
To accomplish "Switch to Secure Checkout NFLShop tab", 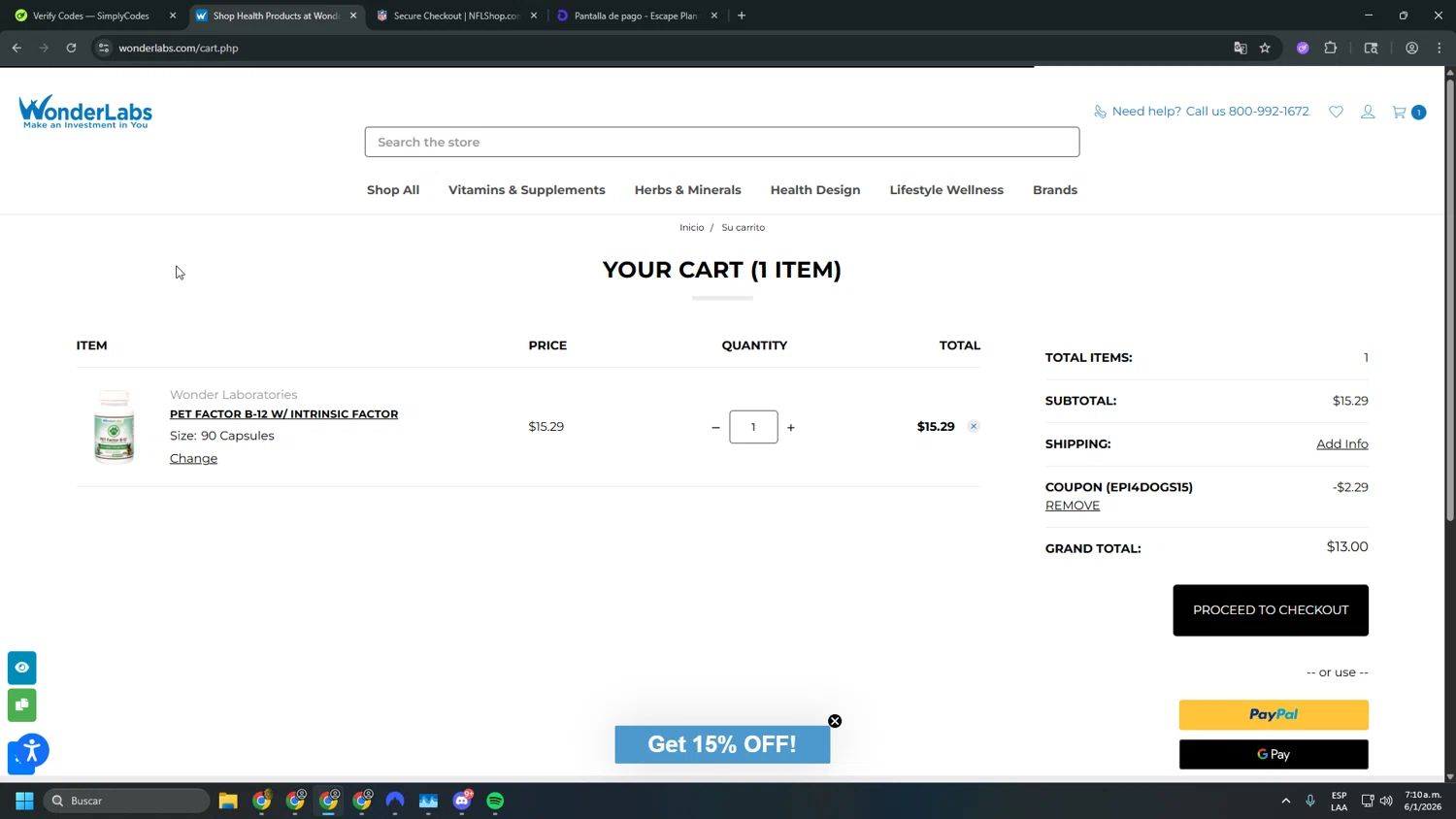I will (x=456, y=16).
